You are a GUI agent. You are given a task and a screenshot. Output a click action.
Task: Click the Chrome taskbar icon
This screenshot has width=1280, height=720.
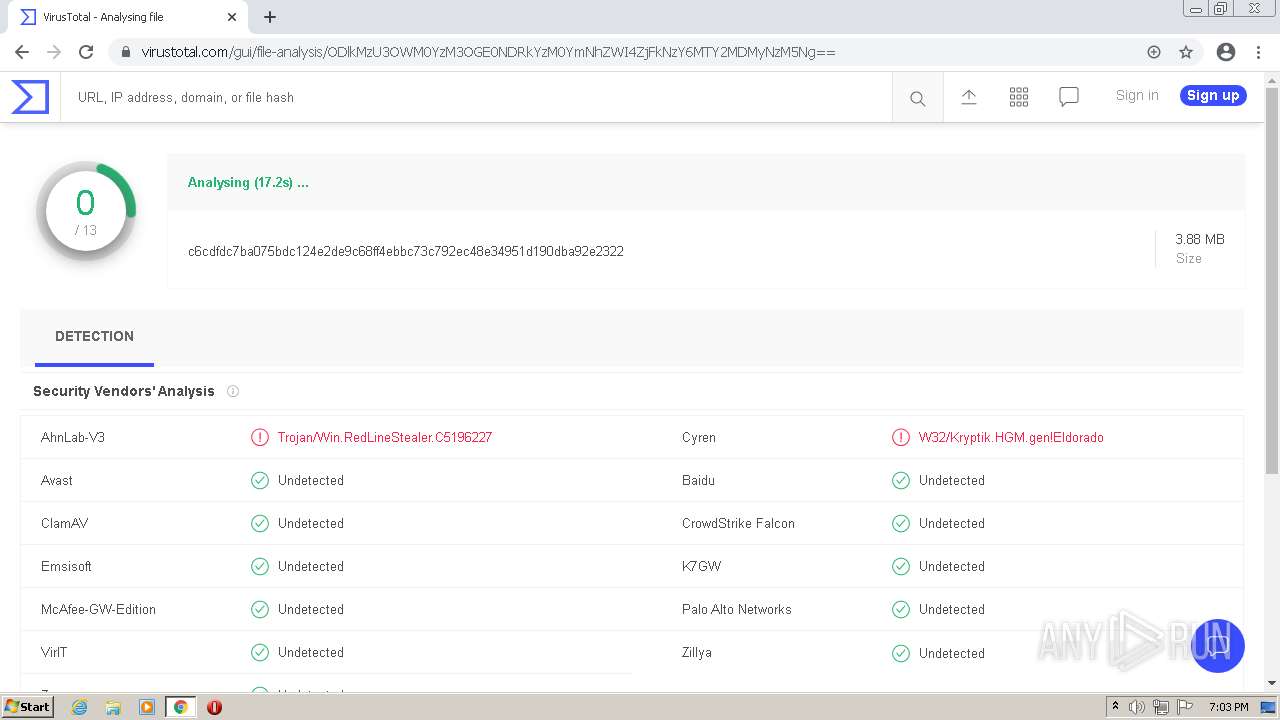tap(181, 707)
